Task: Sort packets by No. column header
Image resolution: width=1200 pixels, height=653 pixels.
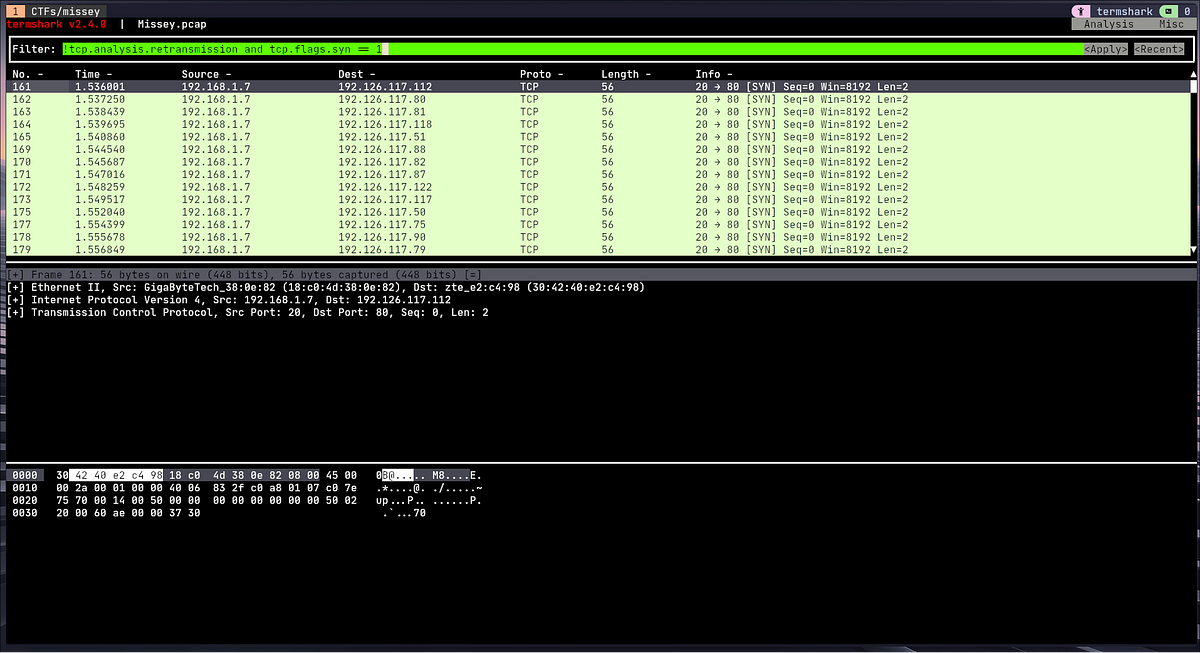Action: click(x=27, y=75)
